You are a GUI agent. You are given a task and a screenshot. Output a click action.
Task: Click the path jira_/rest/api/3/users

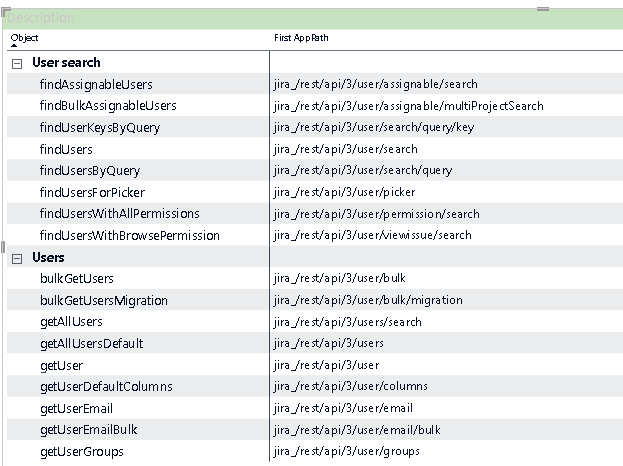coord(329,343)
